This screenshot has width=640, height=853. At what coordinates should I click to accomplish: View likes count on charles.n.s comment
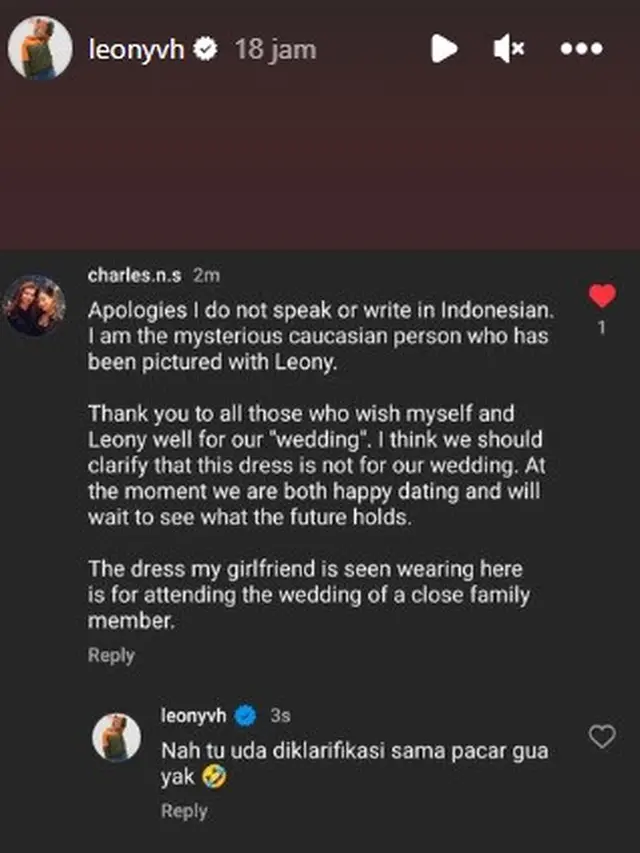pos(601,328)
